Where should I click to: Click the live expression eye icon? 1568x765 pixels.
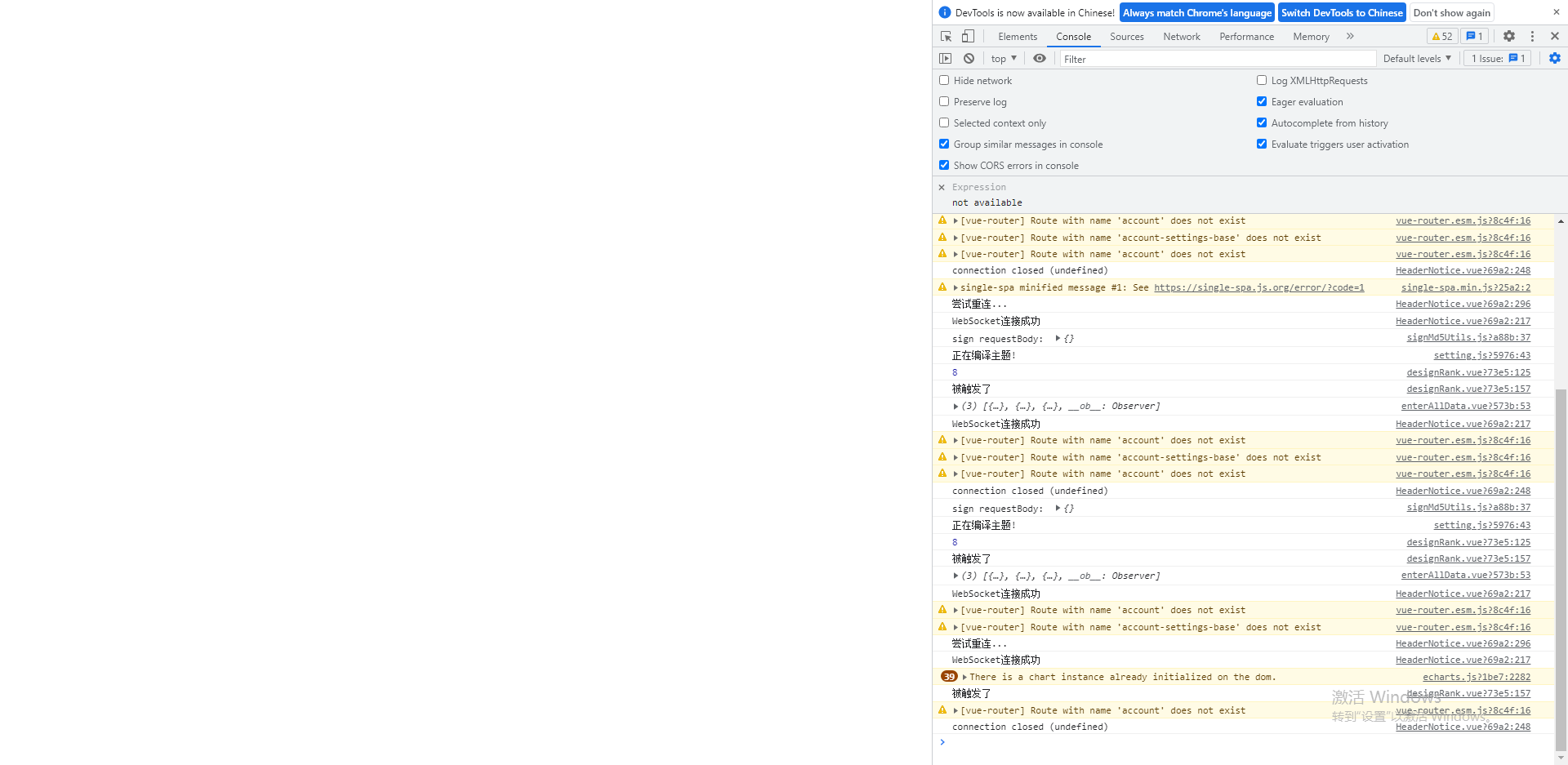pos(1039,58)
